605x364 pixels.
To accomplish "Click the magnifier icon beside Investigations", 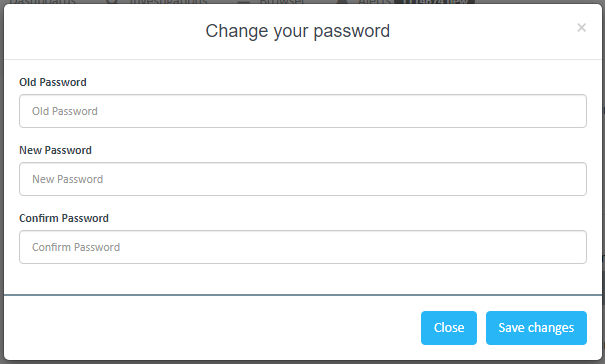I will pyautogui.click(x=112, y=2).
